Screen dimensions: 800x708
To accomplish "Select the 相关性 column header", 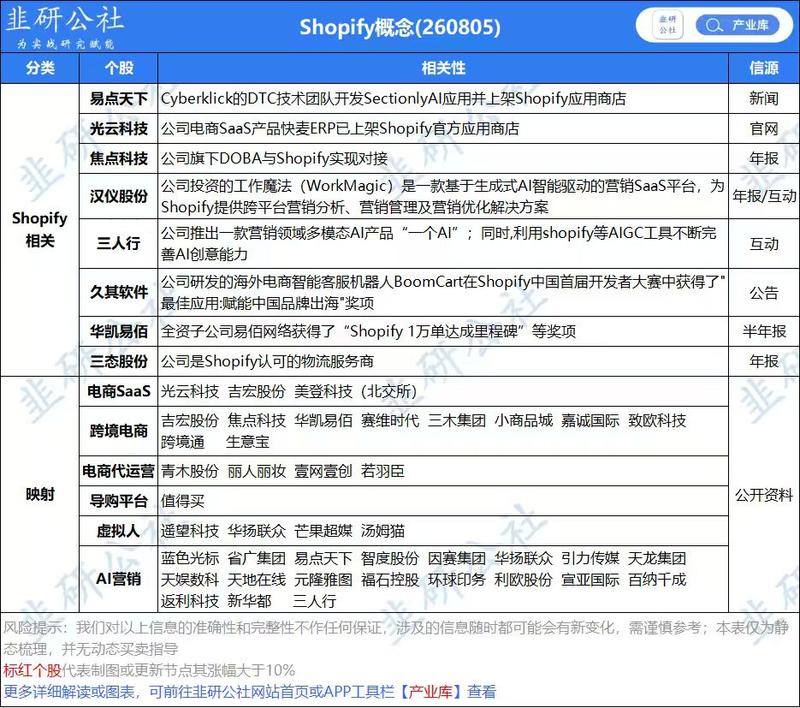I will 443,68.
